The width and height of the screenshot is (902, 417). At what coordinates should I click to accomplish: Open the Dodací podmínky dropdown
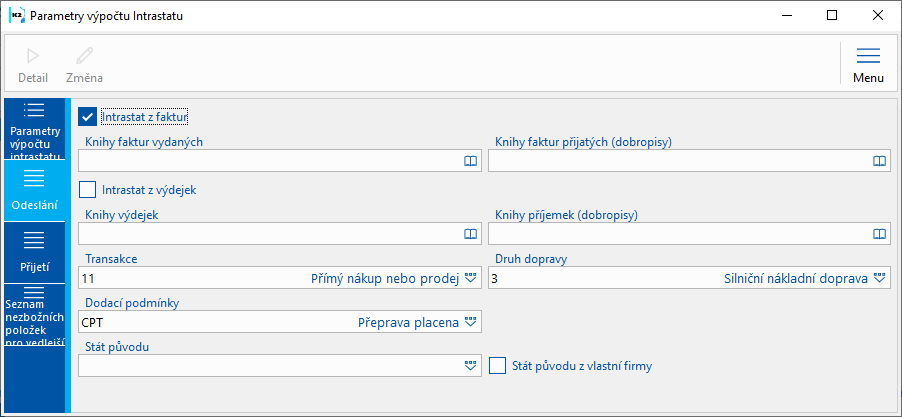tap(470, 322)
